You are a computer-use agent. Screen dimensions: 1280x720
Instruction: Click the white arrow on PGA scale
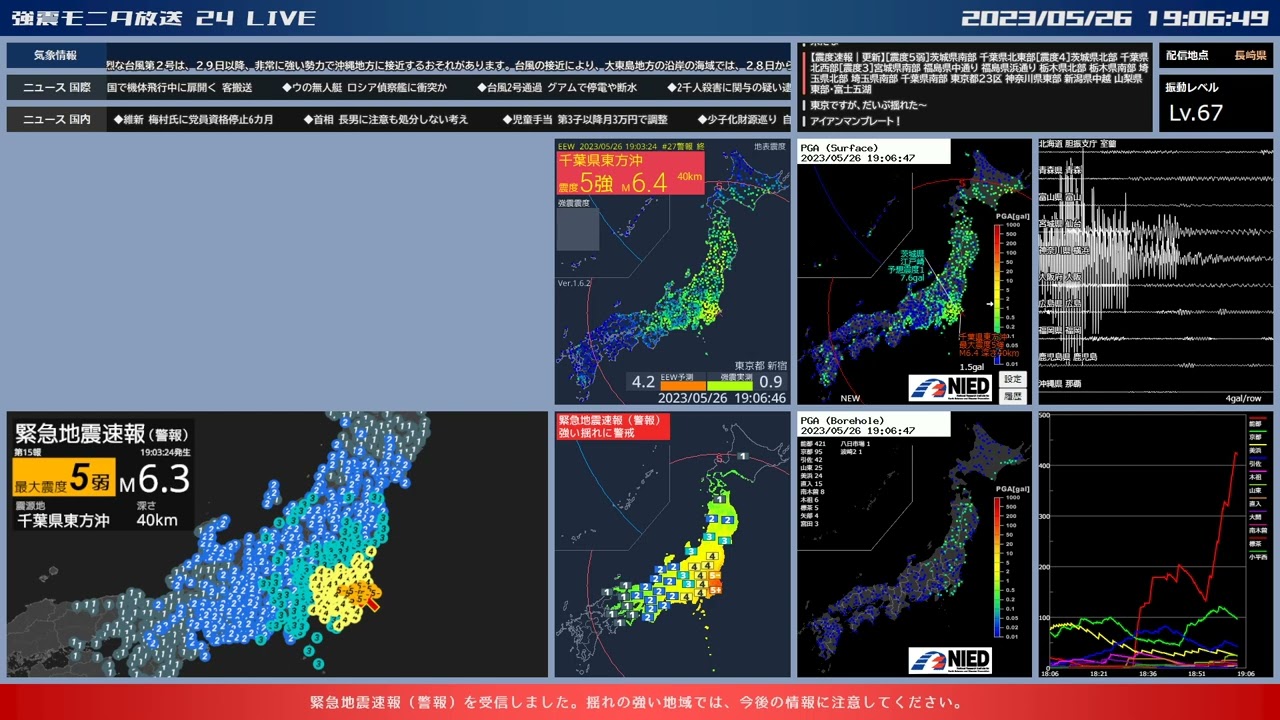pos(989,302)
